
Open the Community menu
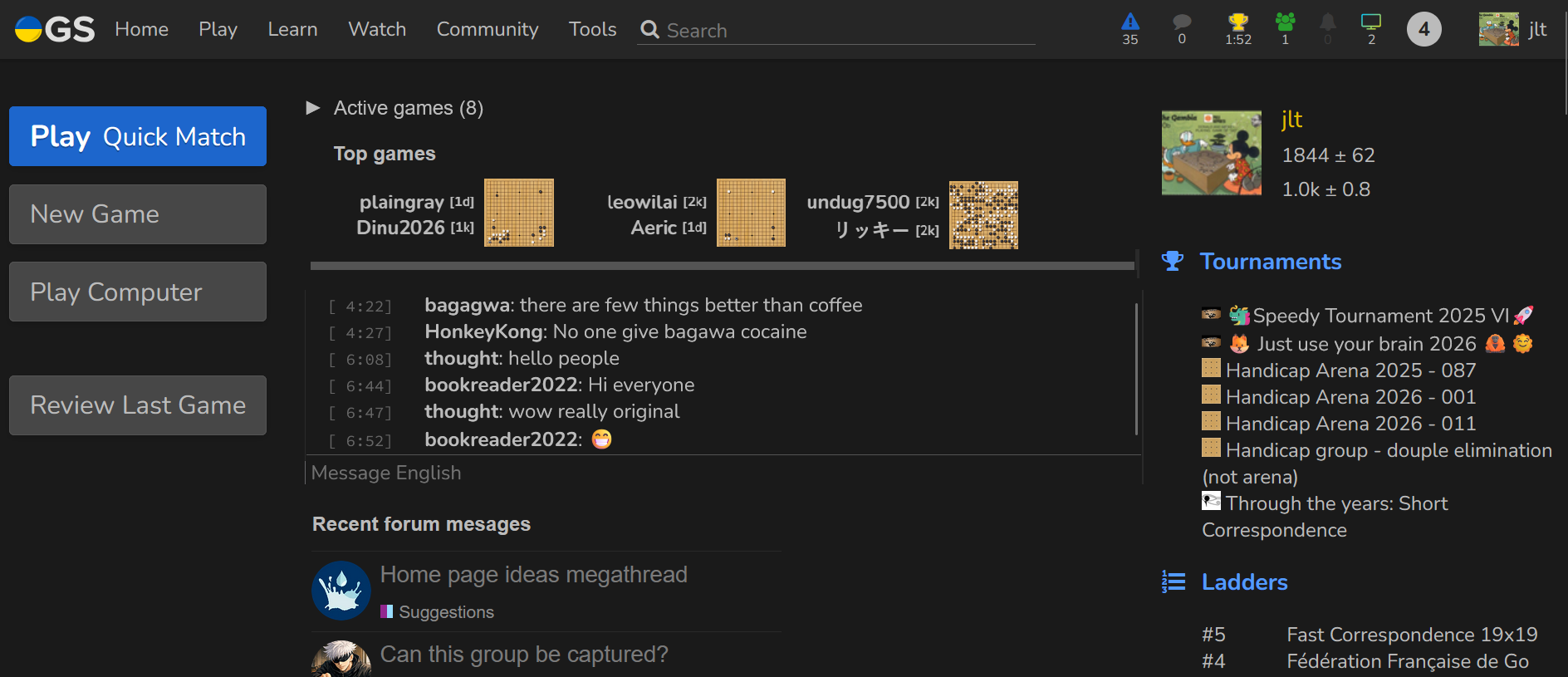click(x=488, y=30)
